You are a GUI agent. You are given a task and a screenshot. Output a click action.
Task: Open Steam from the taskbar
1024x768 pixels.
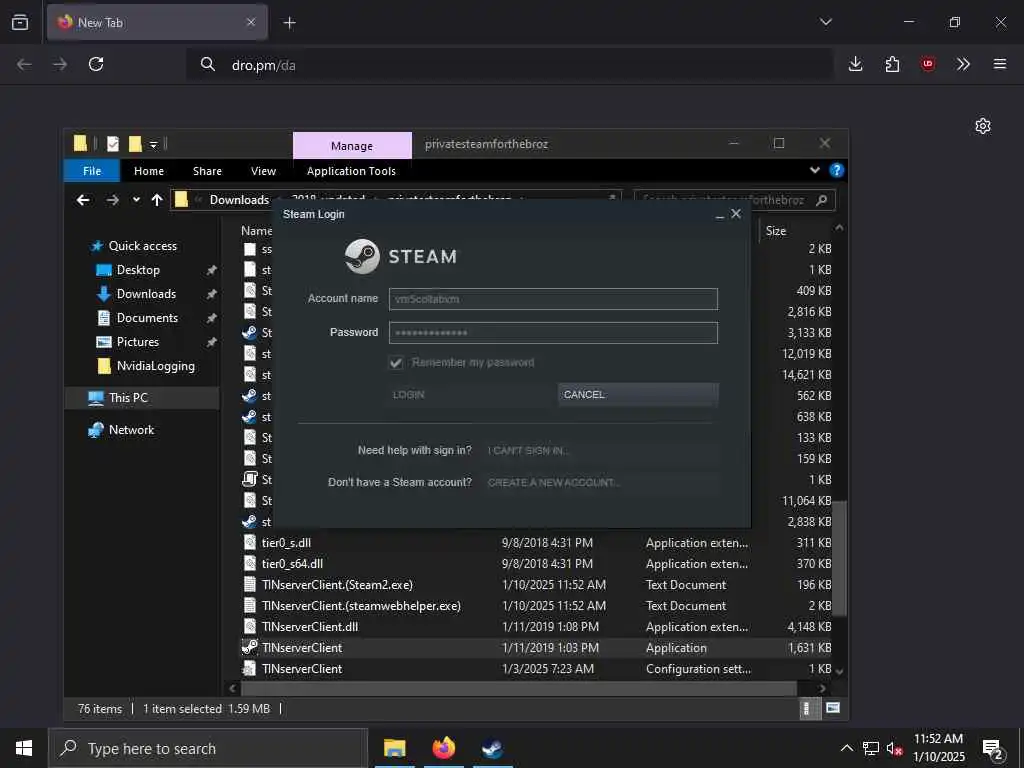(x=492, y=748)
